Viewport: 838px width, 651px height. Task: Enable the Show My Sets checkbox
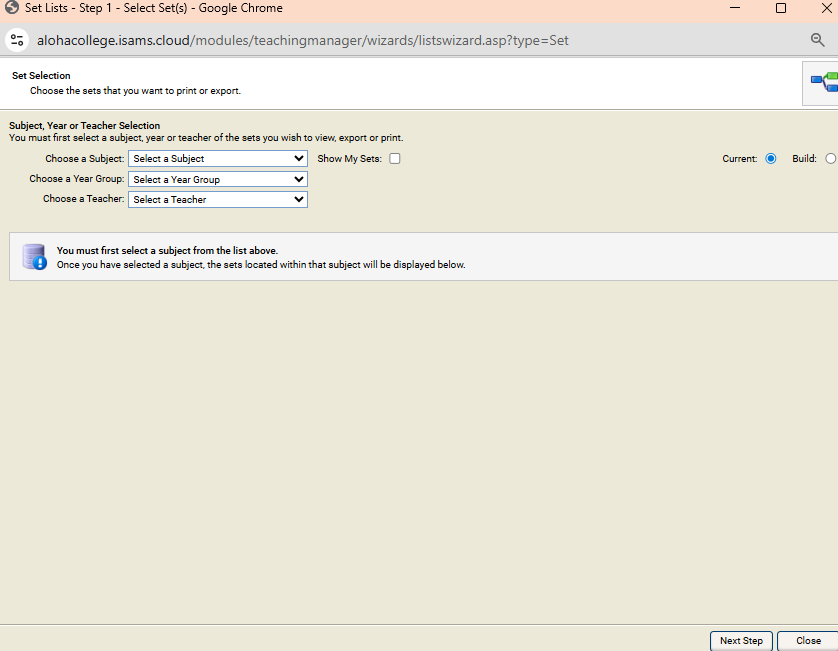(x=395, y=159)
